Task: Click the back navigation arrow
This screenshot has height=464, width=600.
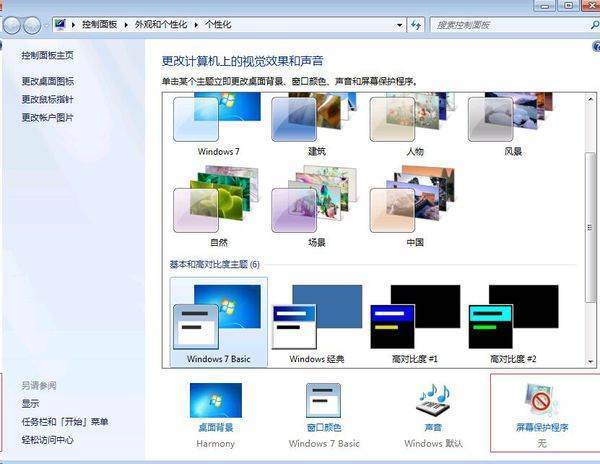Action: pyautogui.click(x=12, y=26)
